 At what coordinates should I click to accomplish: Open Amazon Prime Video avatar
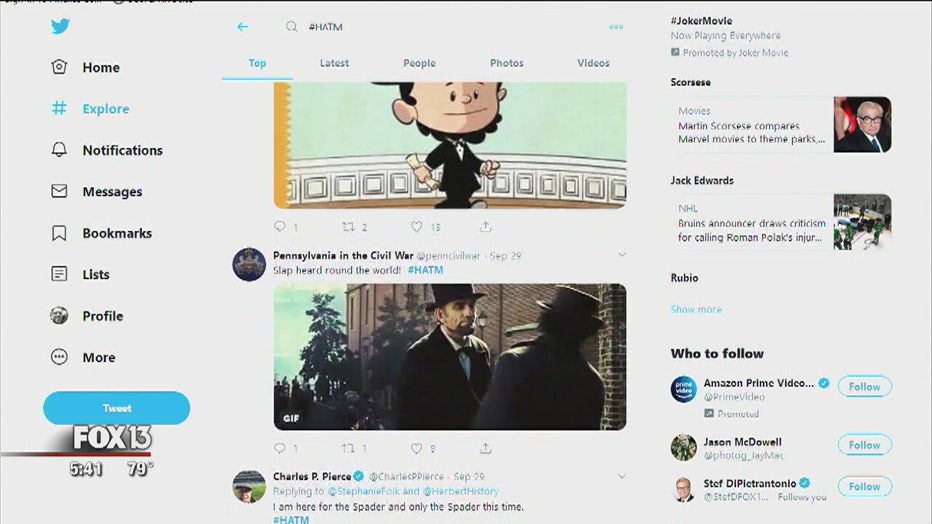pyautogui.click(x=684, y=389)
